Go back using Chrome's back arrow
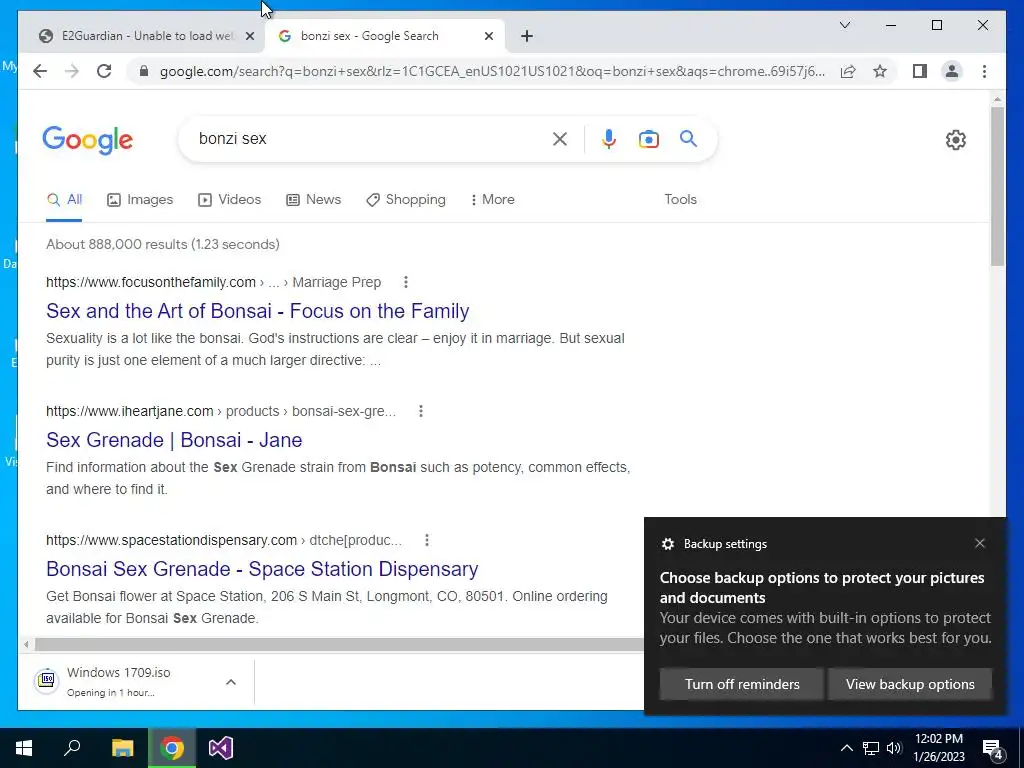 point(40,71)
